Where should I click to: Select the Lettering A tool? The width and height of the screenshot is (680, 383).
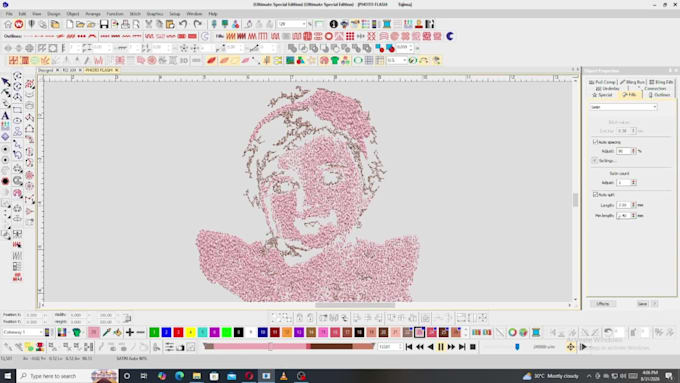coord(5,116)
